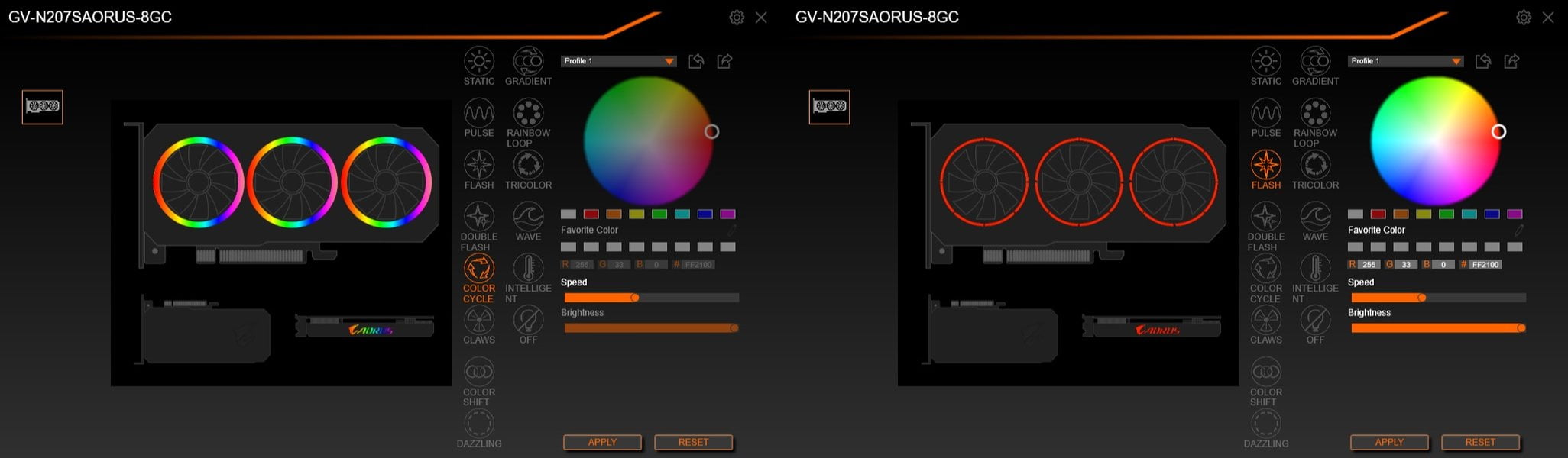
Task: Choose RAINBOW LOOP effect in the left window
Action: tap(528, 113)
